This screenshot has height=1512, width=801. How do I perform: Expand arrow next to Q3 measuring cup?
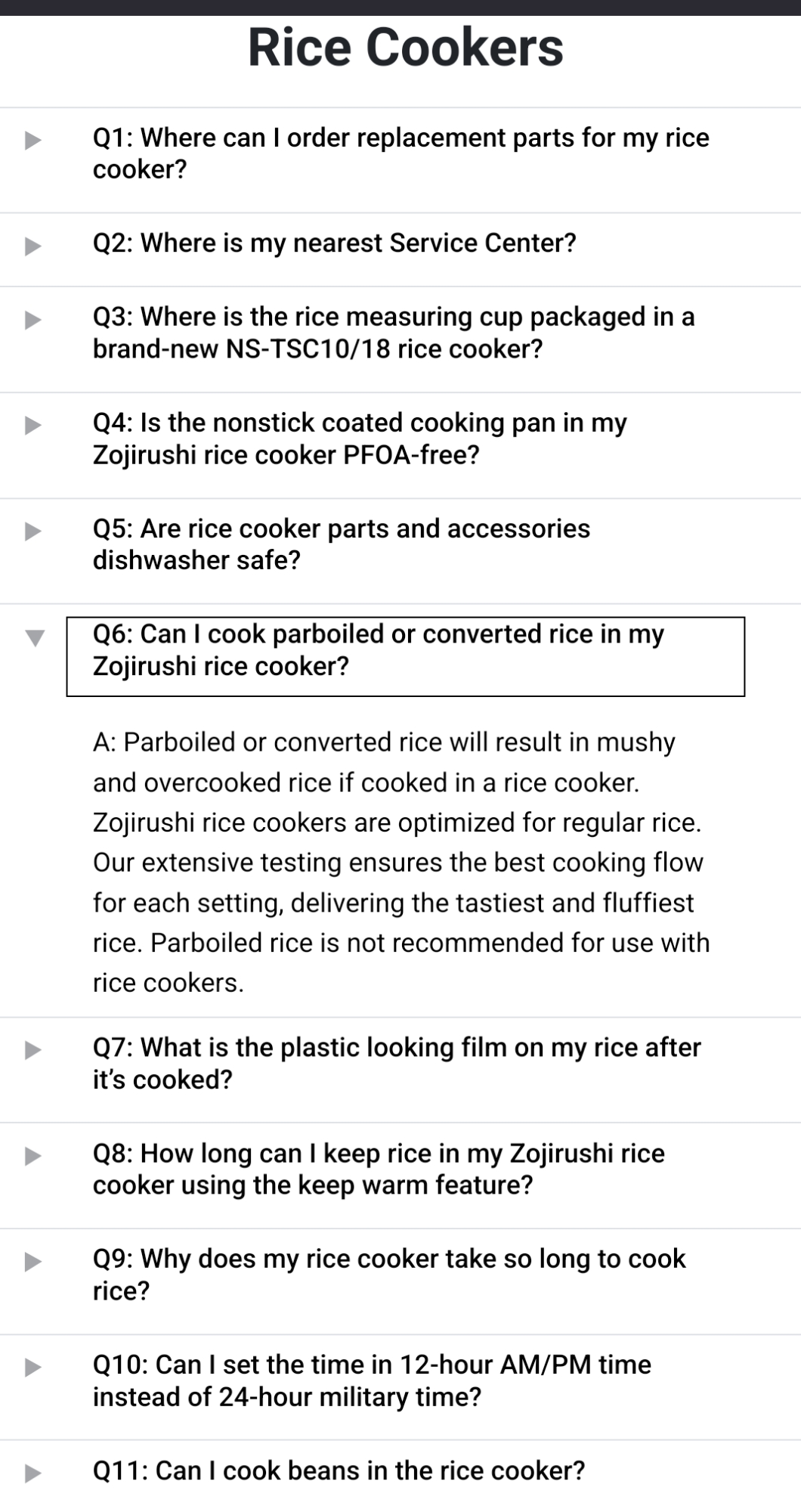[x=32, y=320]
